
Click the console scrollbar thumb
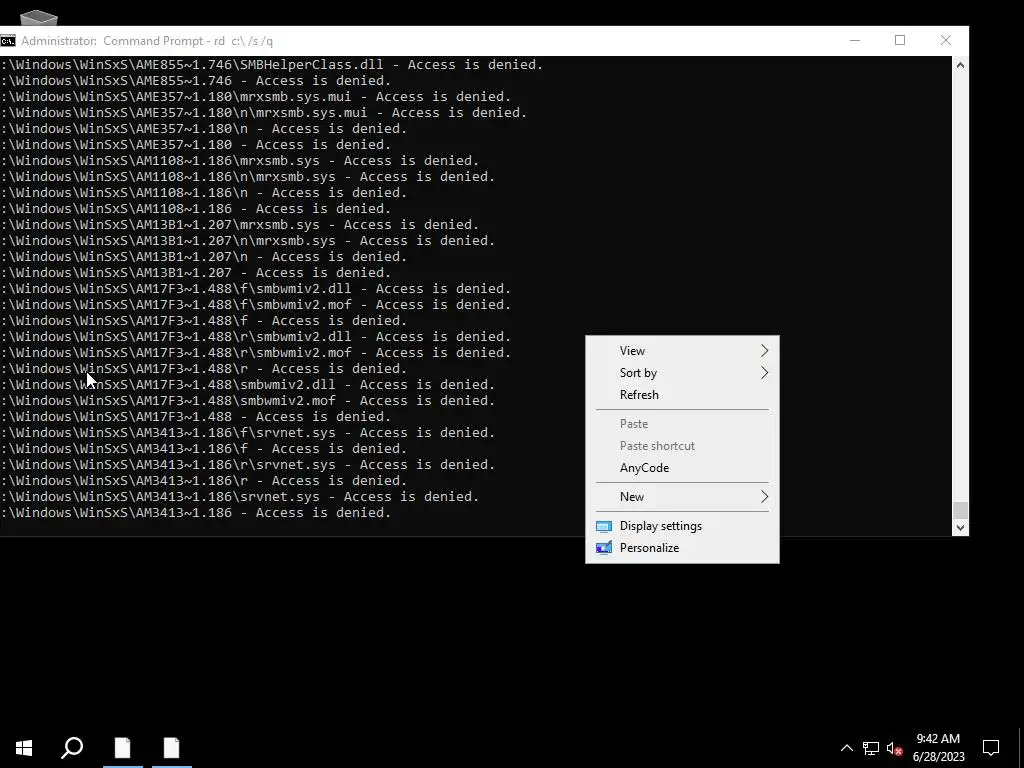[x=960, y=510]
